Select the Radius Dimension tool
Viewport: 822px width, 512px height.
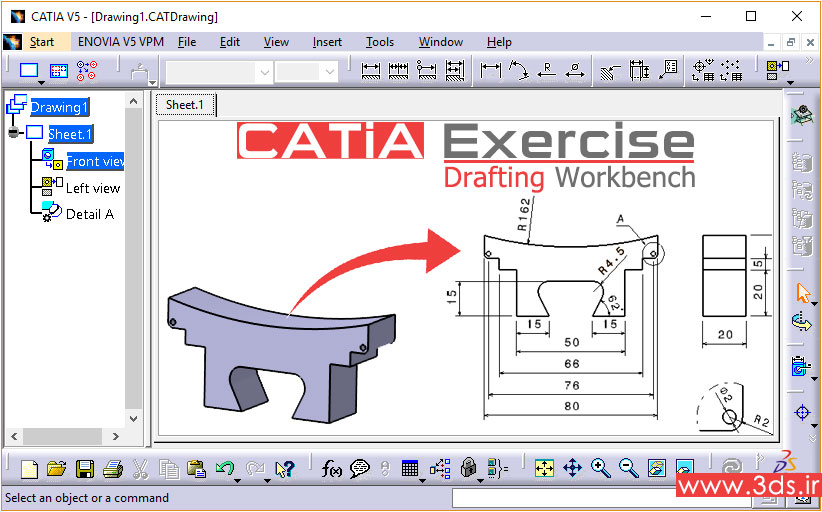pyautogui.click(x=547, y=71)
